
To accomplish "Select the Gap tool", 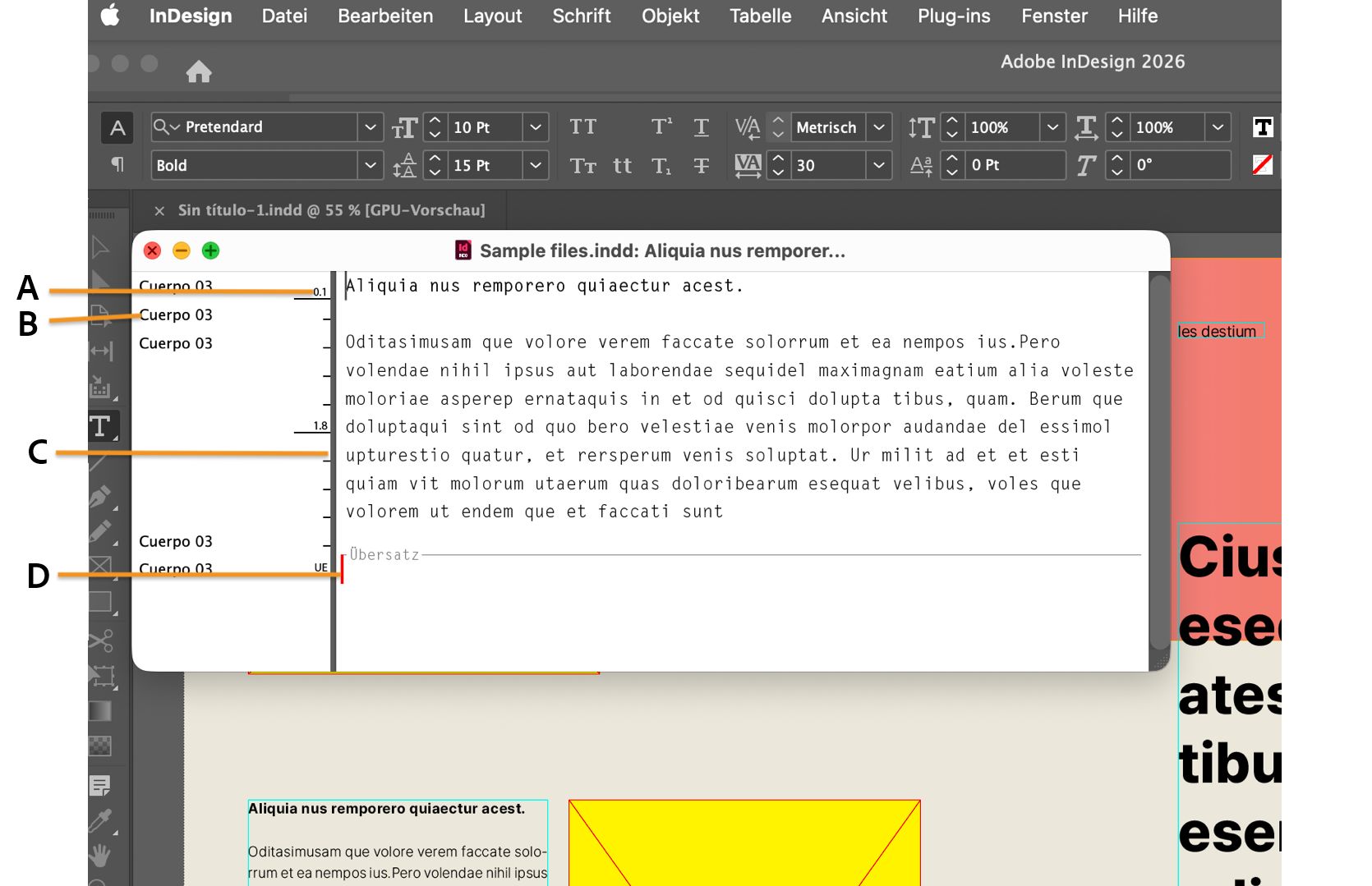I will coord(101,351).
